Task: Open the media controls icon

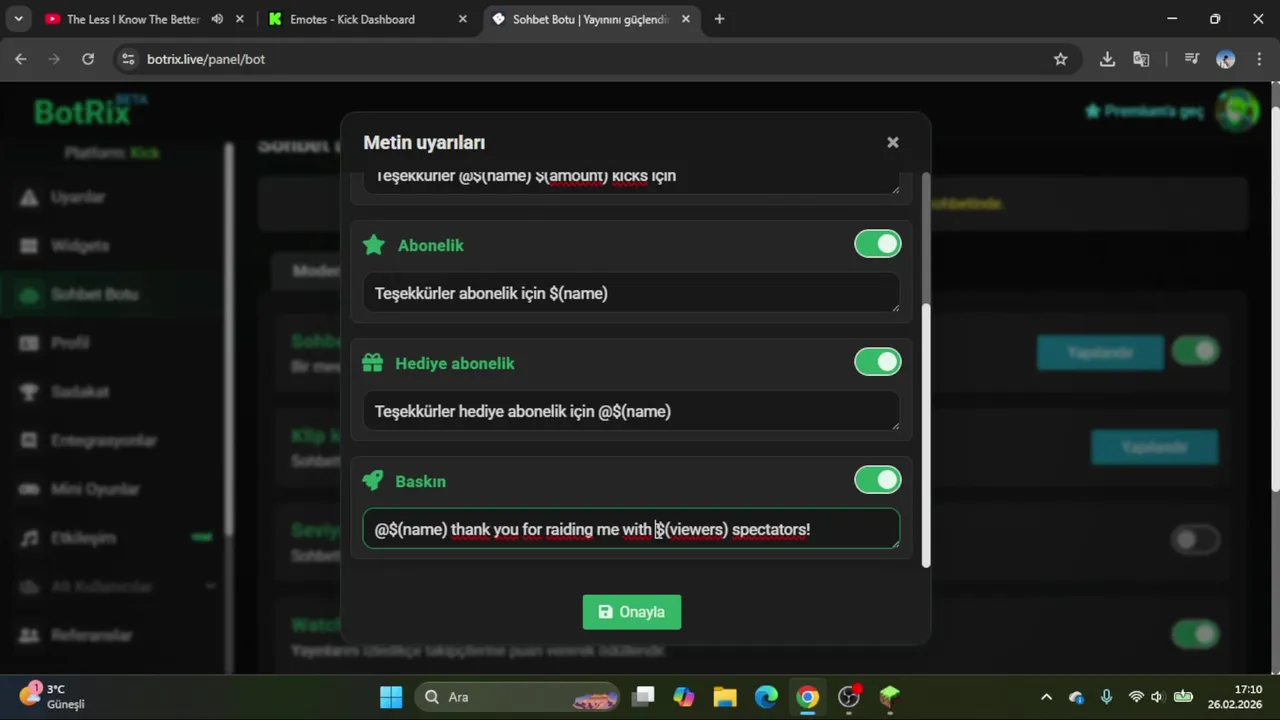Action: 1191,59
